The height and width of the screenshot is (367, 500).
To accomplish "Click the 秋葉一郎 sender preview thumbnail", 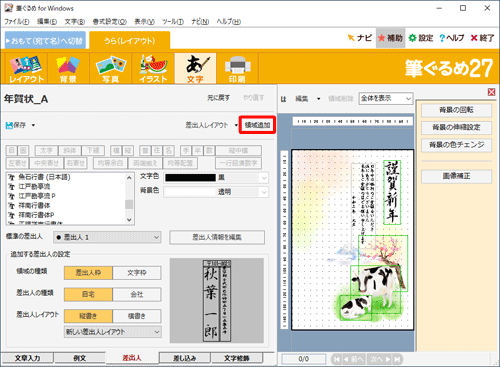I will point(217,301).
